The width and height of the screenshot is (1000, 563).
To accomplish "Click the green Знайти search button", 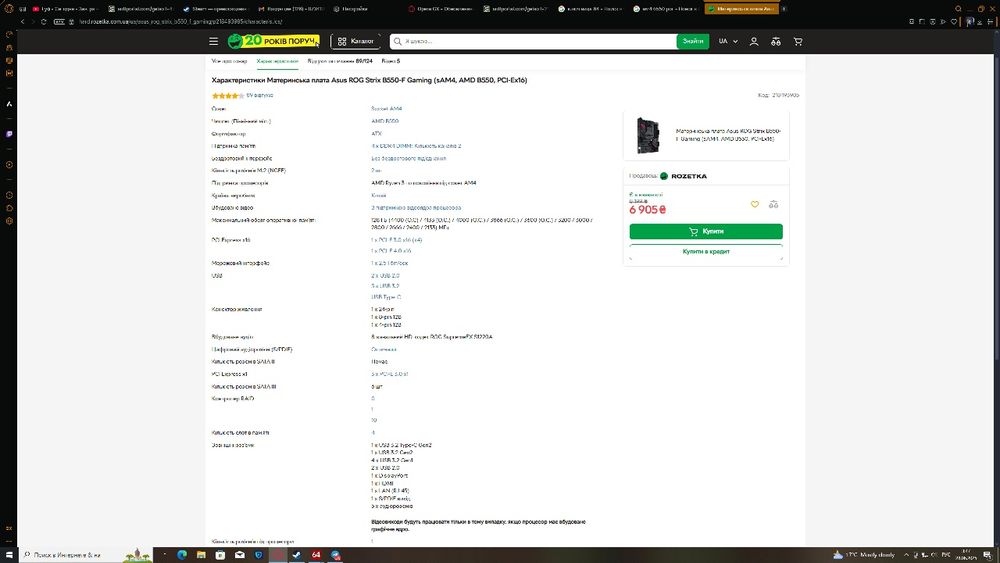I will click(693, 41).
